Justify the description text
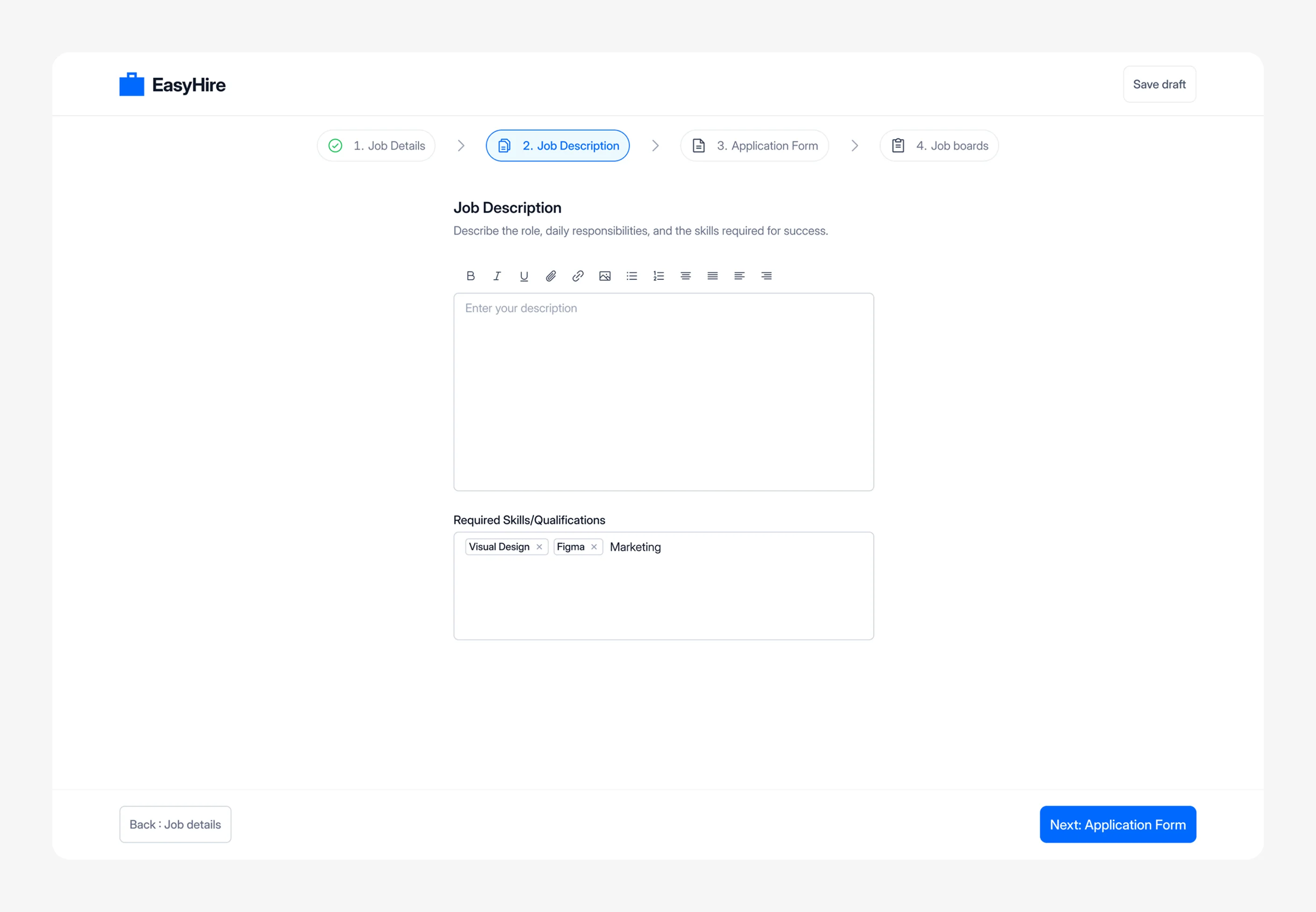1316x912 pixels. 713,276
